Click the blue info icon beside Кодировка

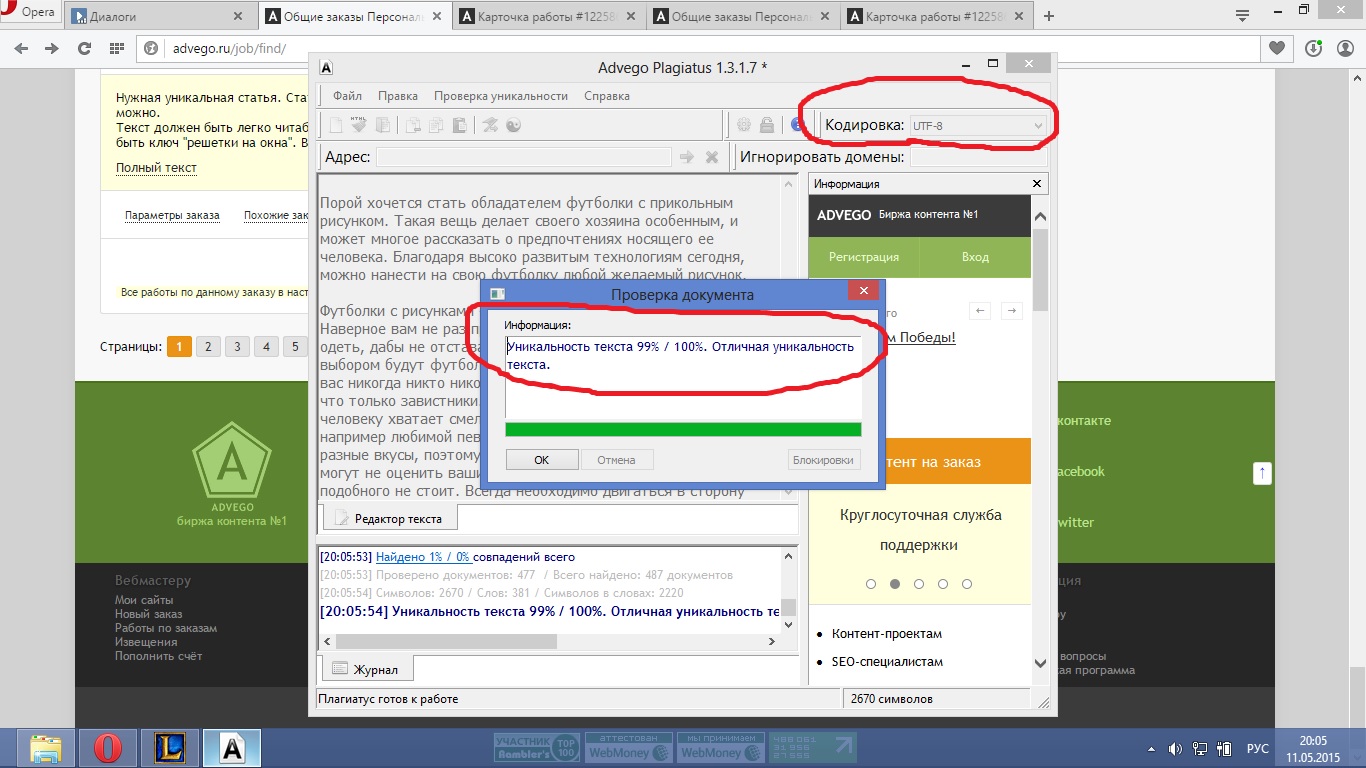click(797, 125)
